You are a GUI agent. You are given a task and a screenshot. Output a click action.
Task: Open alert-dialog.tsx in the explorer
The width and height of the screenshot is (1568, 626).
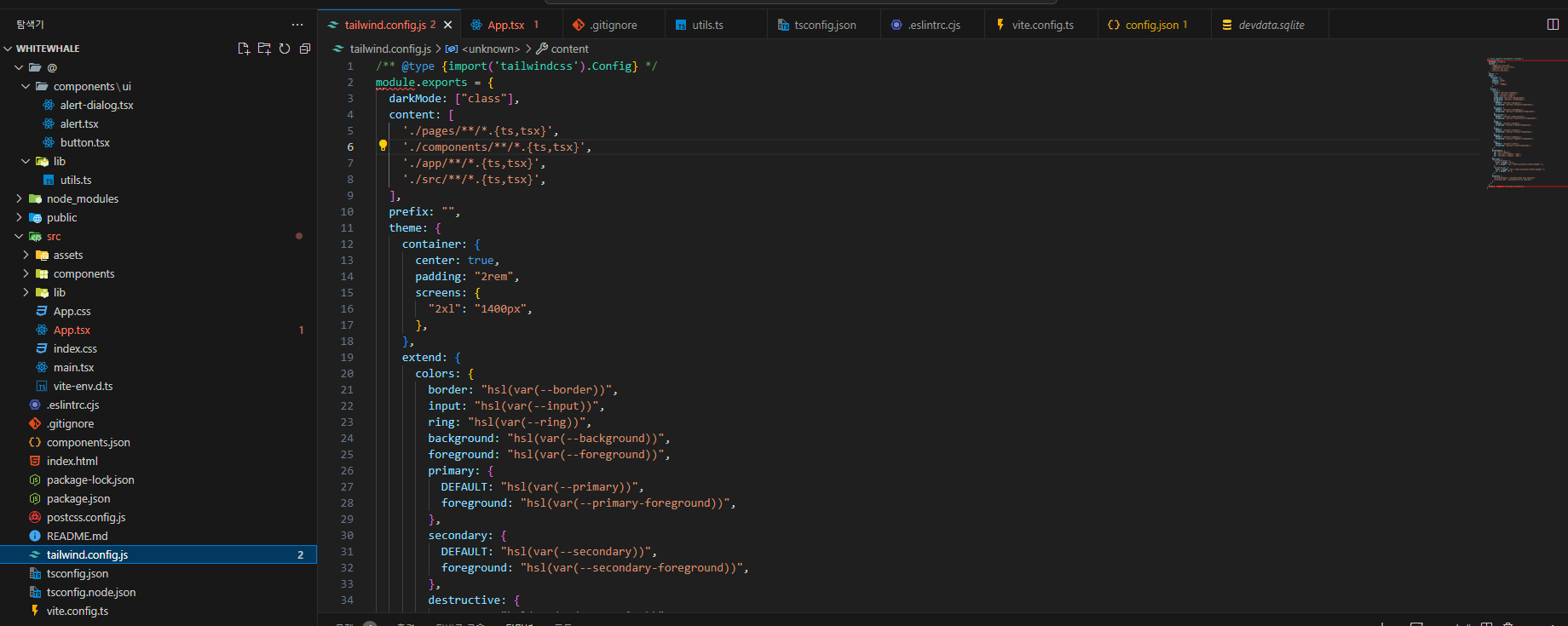click(x=159, y=105)
